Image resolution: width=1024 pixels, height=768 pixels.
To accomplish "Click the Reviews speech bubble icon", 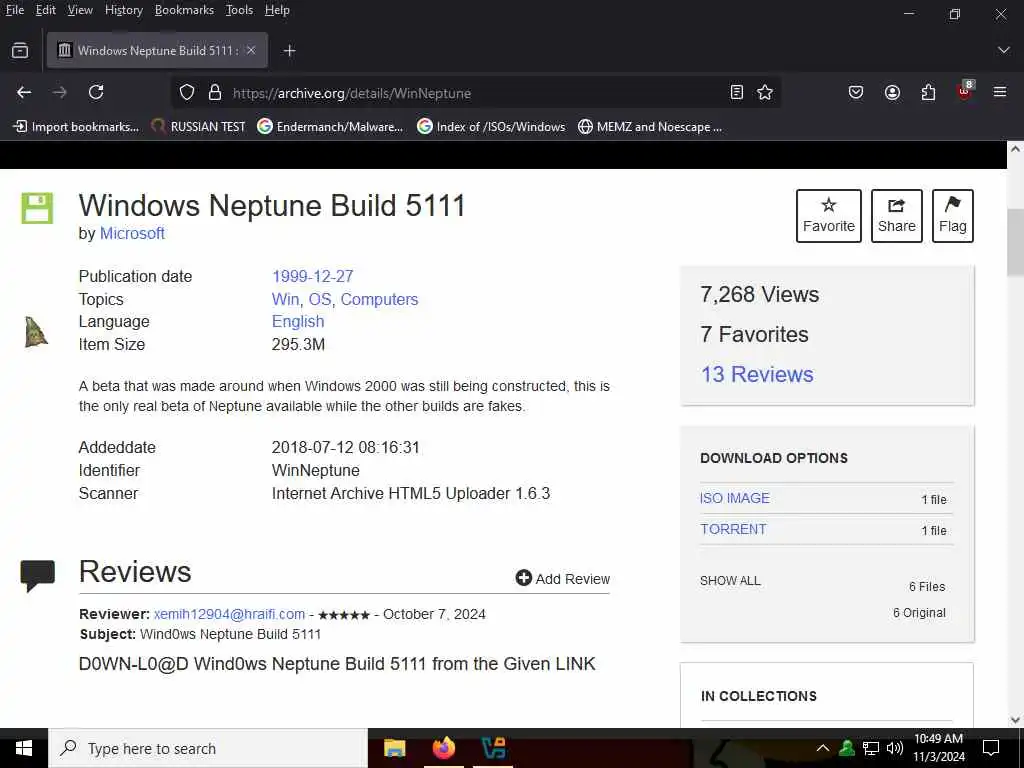I will [x=37, y=575].
